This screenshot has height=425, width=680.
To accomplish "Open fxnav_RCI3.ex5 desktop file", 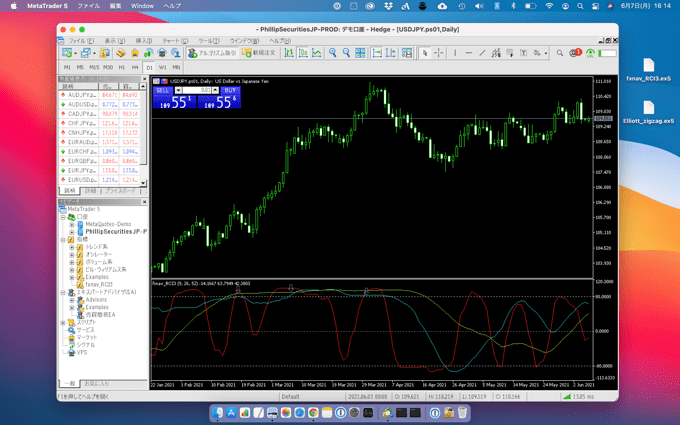I will pos(648,69).
